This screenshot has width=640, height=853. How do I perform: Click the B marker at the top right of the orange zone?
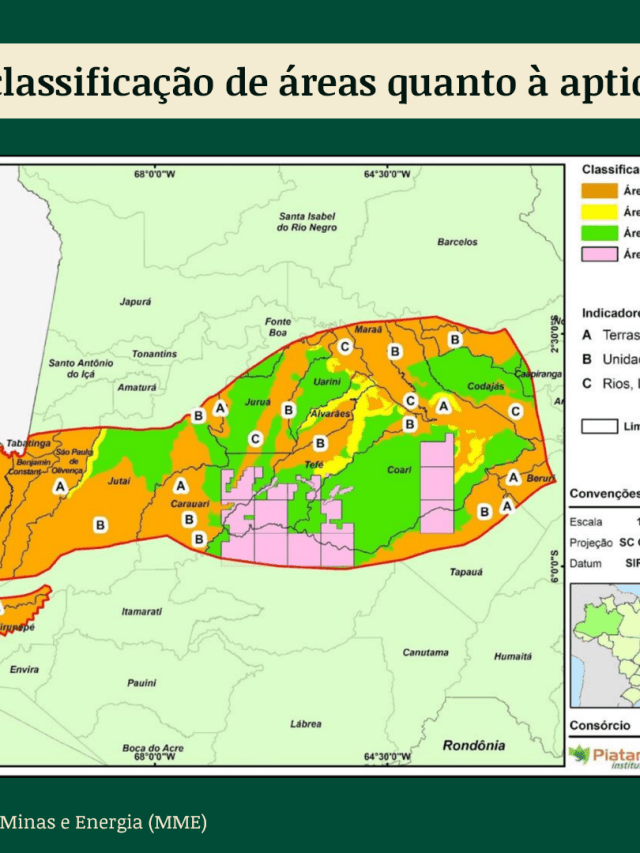pyautogui.click(x=455, y=340)
